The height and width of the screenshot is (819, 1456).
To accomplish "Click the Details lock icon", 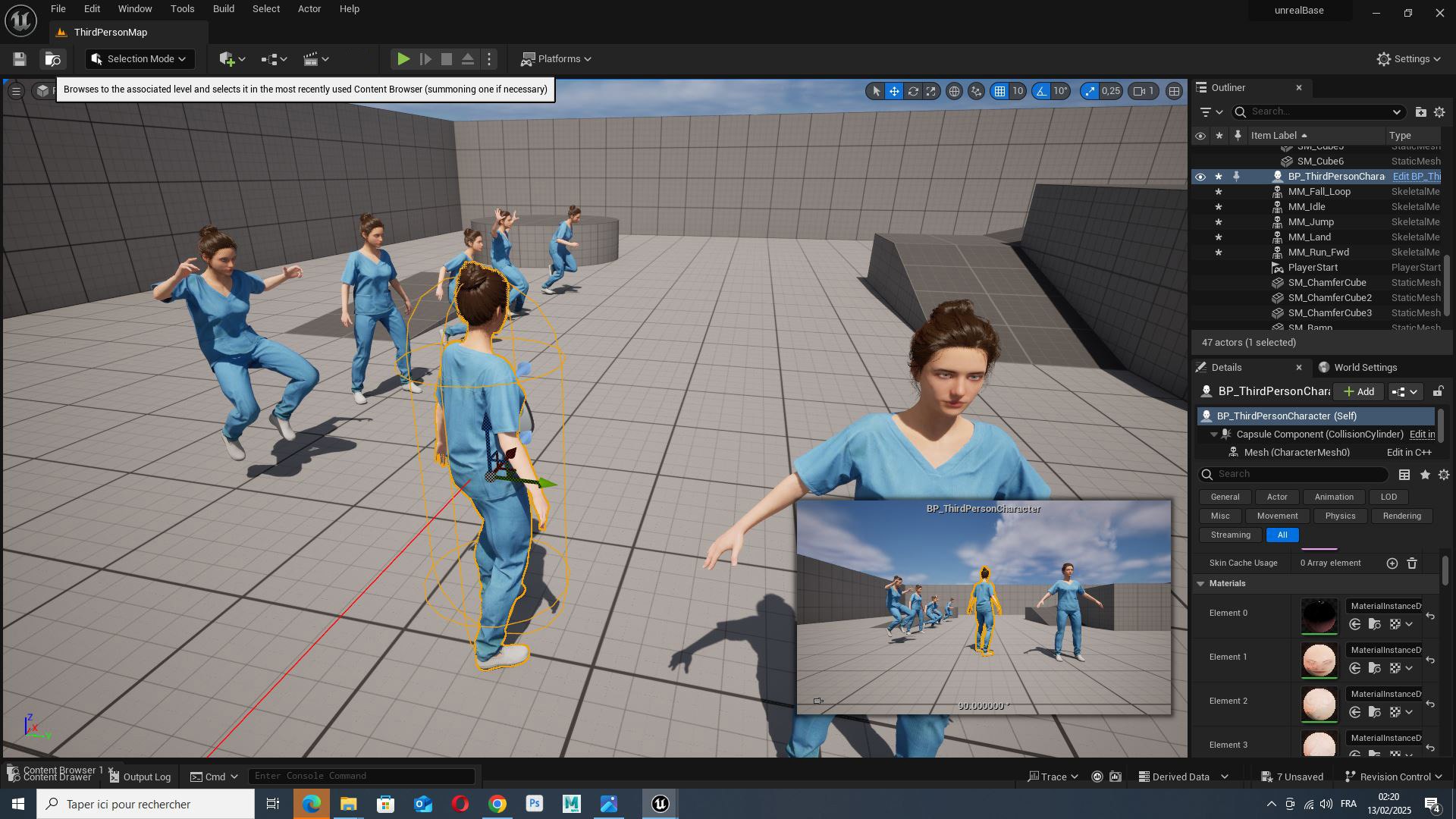I will [x=1437, y=392].
